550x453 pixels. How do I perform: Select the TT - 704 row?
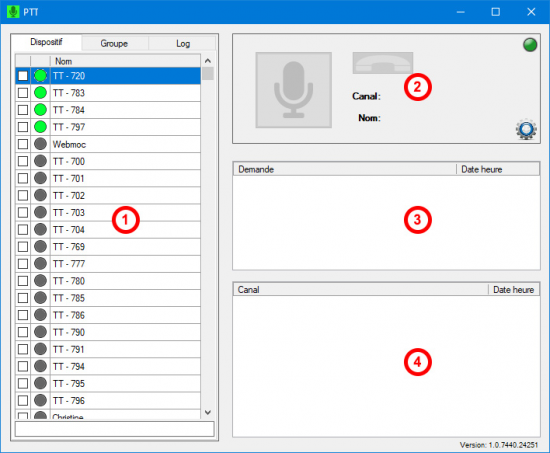pos(108,230)
